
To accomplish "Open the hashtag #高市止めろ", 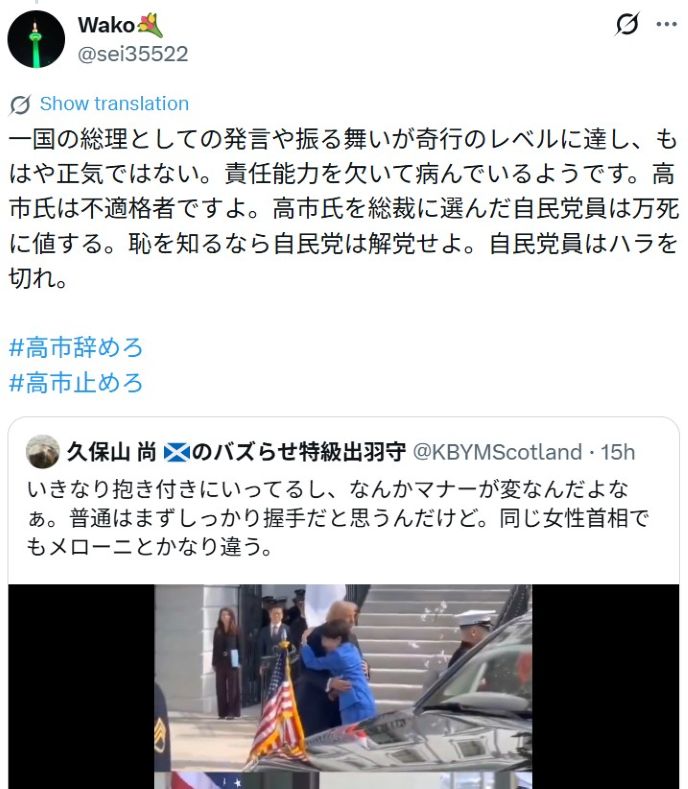I will (76, 382).
